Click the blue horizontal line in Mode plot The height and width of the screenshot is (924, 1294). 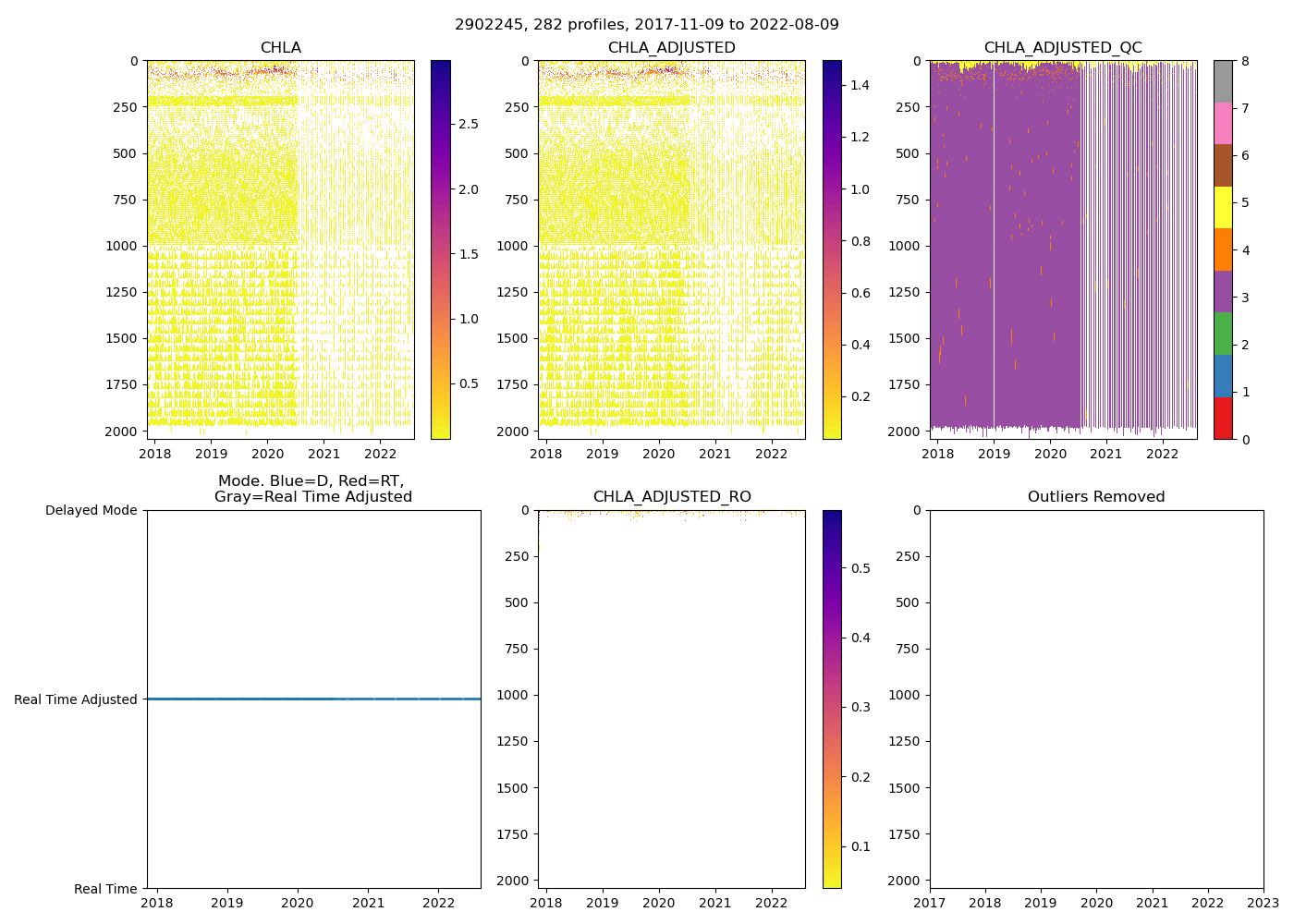tap(314, 699)
